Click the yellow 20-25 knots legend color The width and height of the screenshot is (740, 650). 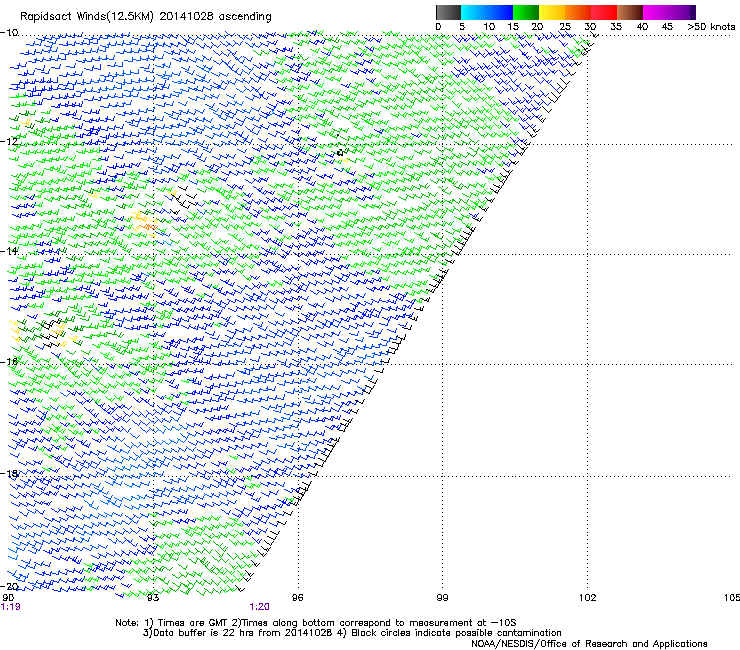552,12
